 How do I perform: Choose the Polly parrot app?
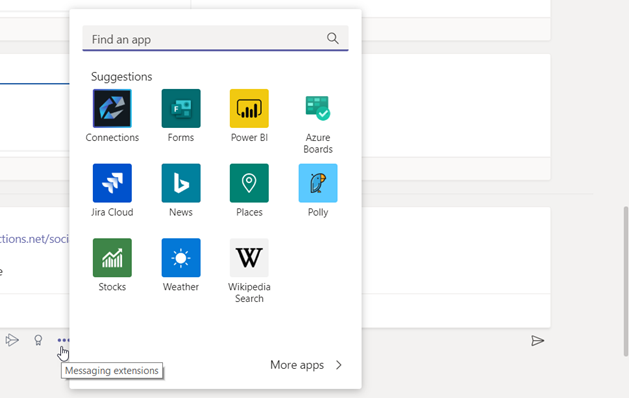coord(318,183)
